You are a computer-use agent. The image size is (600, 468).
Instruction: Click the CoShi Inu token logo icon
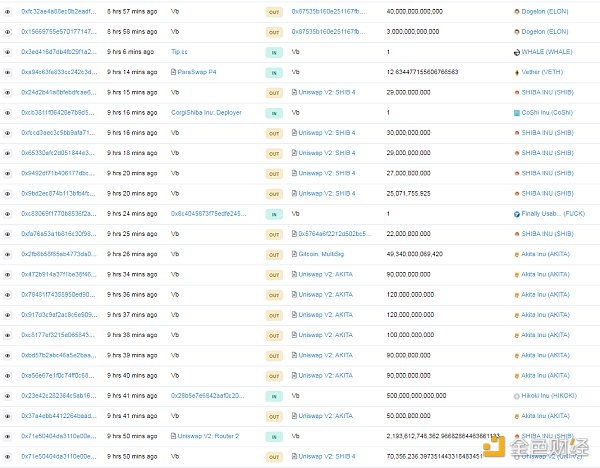tap(517, 113)
